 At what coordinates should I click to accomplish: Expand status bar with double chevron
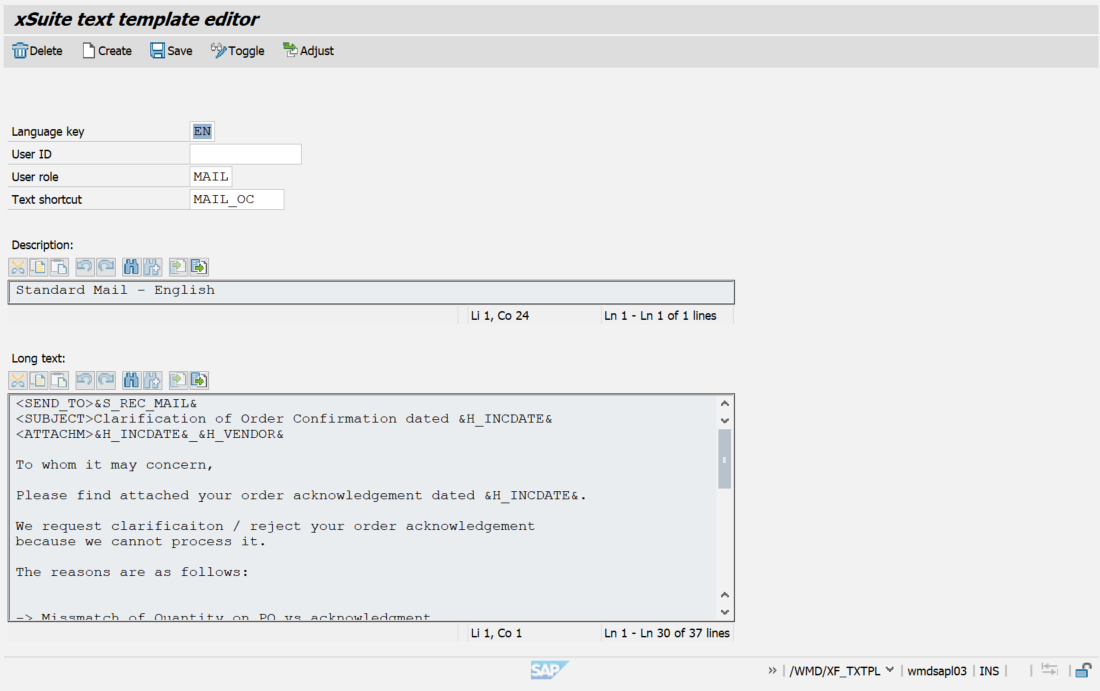point(772,671)
